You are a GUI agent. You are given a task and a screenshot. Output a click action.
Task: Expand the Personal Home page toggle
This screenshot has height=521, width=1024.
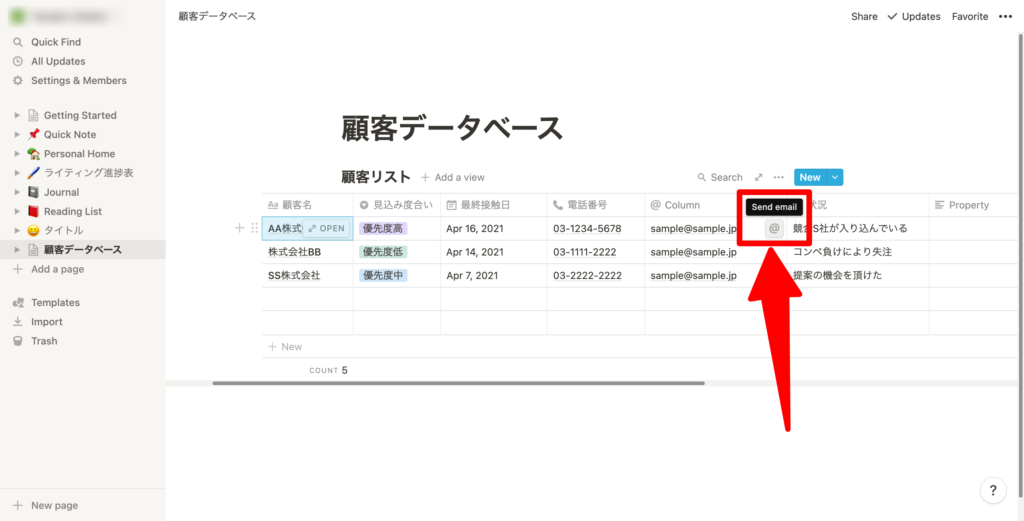click(18, 154)
